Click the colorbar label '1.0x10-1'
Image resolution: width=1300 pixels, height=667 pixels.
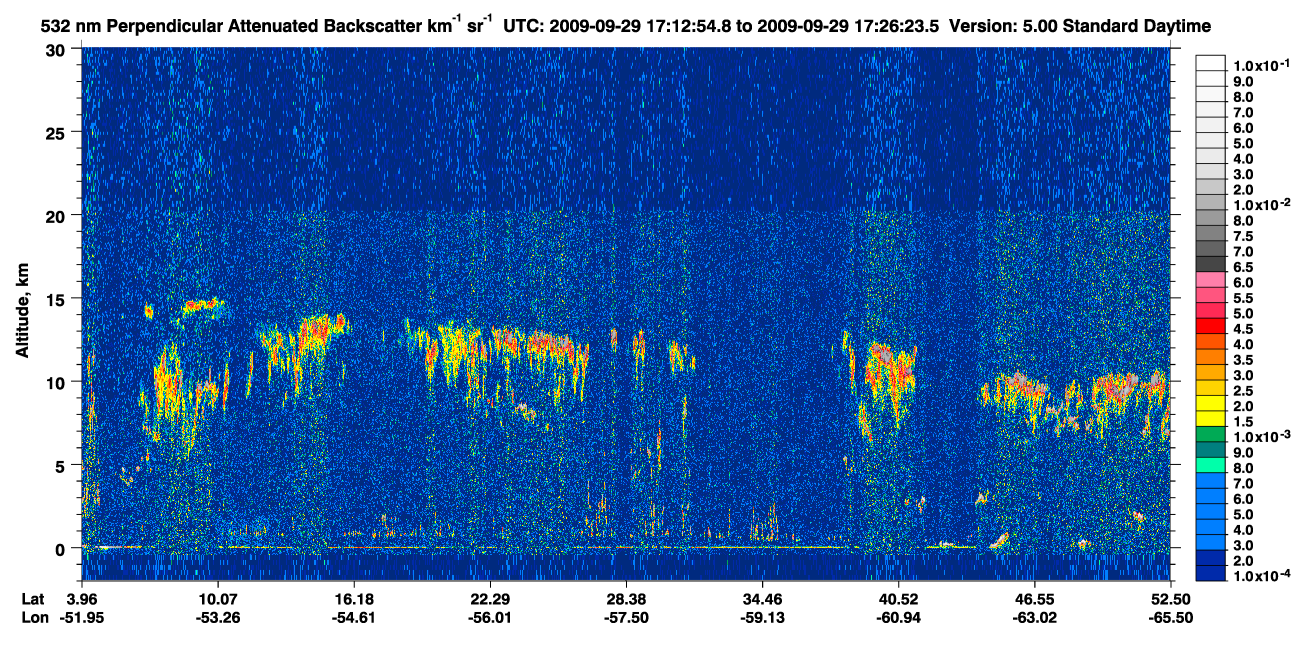pyautogui.click(x=1261, y=64)
